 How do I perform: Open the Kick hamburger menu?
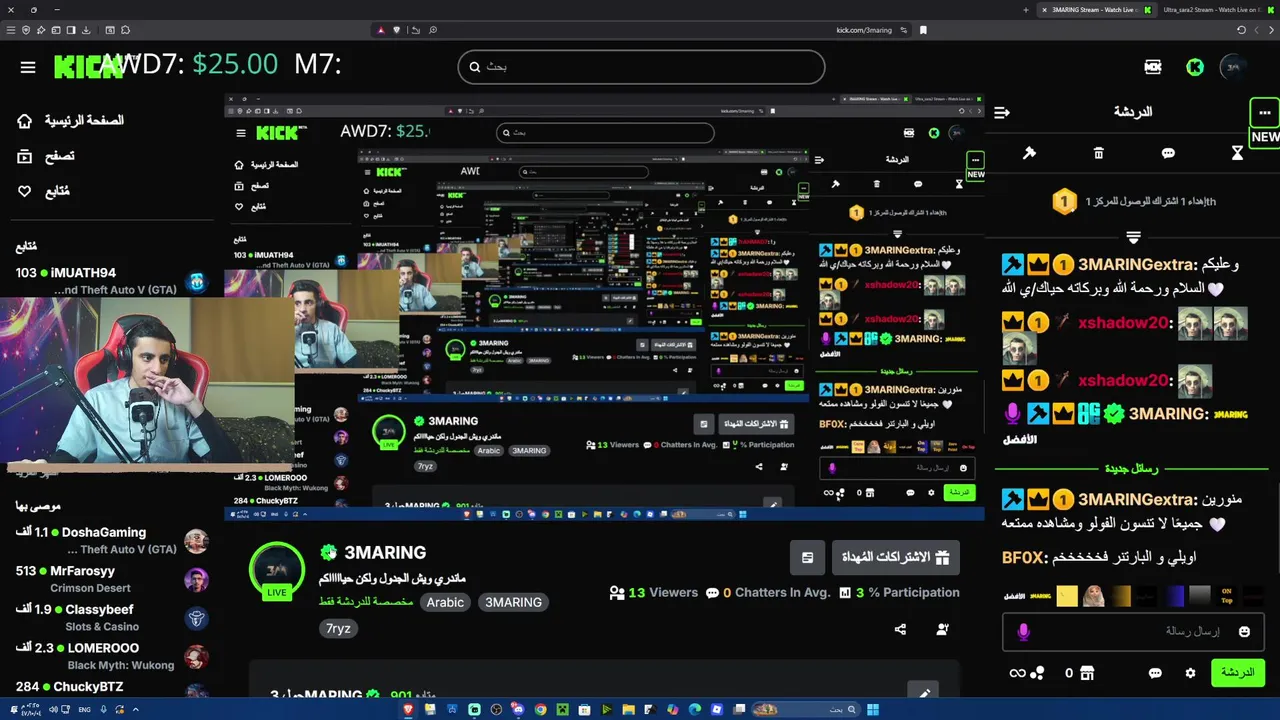[x=28, y=67]
